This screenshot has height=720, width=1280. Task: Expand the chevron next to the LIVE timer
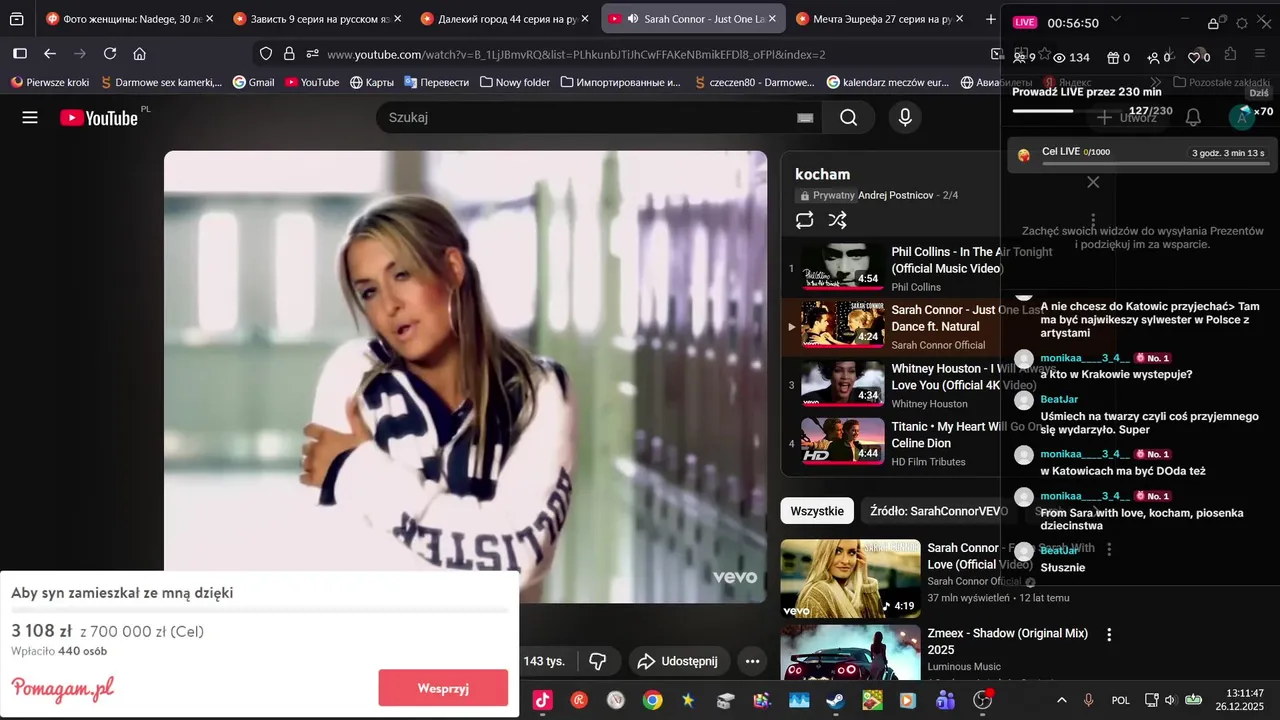tap(1116, 20)
